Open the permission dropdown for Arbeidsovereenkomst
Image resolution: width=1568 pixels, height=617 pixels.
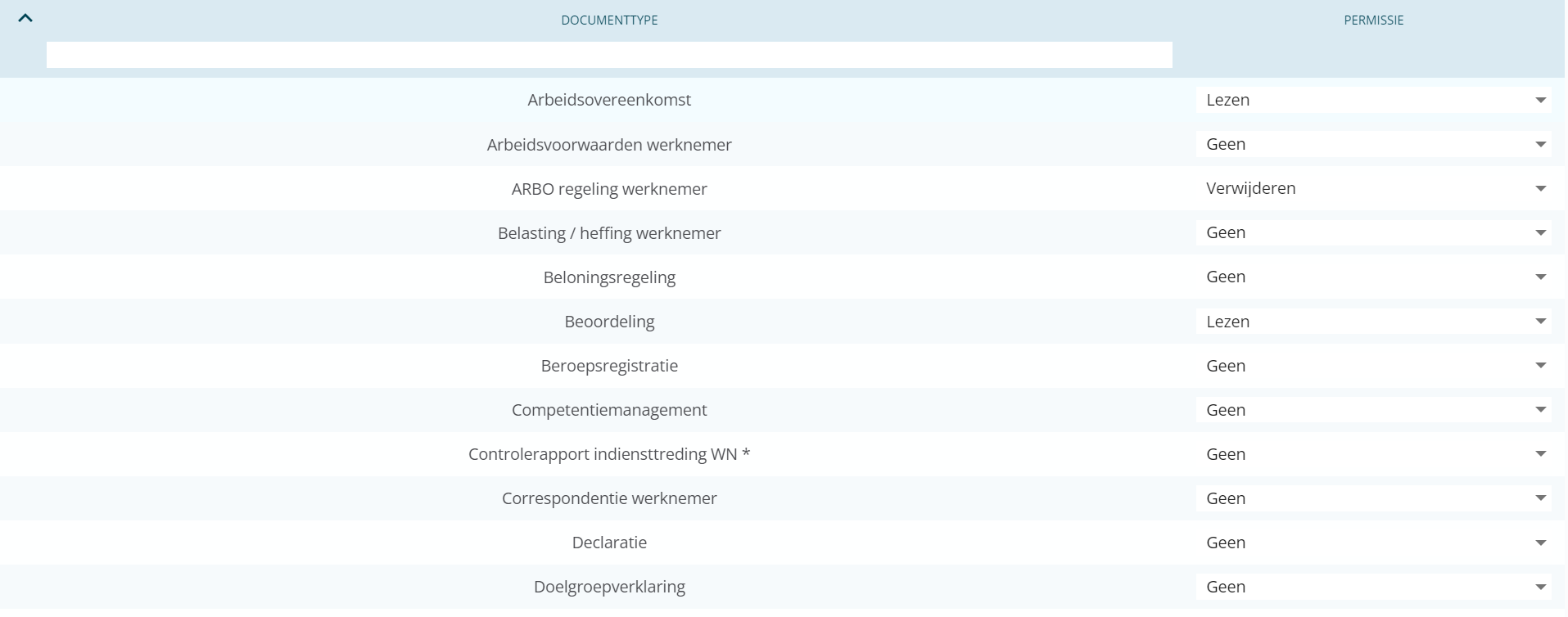click(1373, 100)
